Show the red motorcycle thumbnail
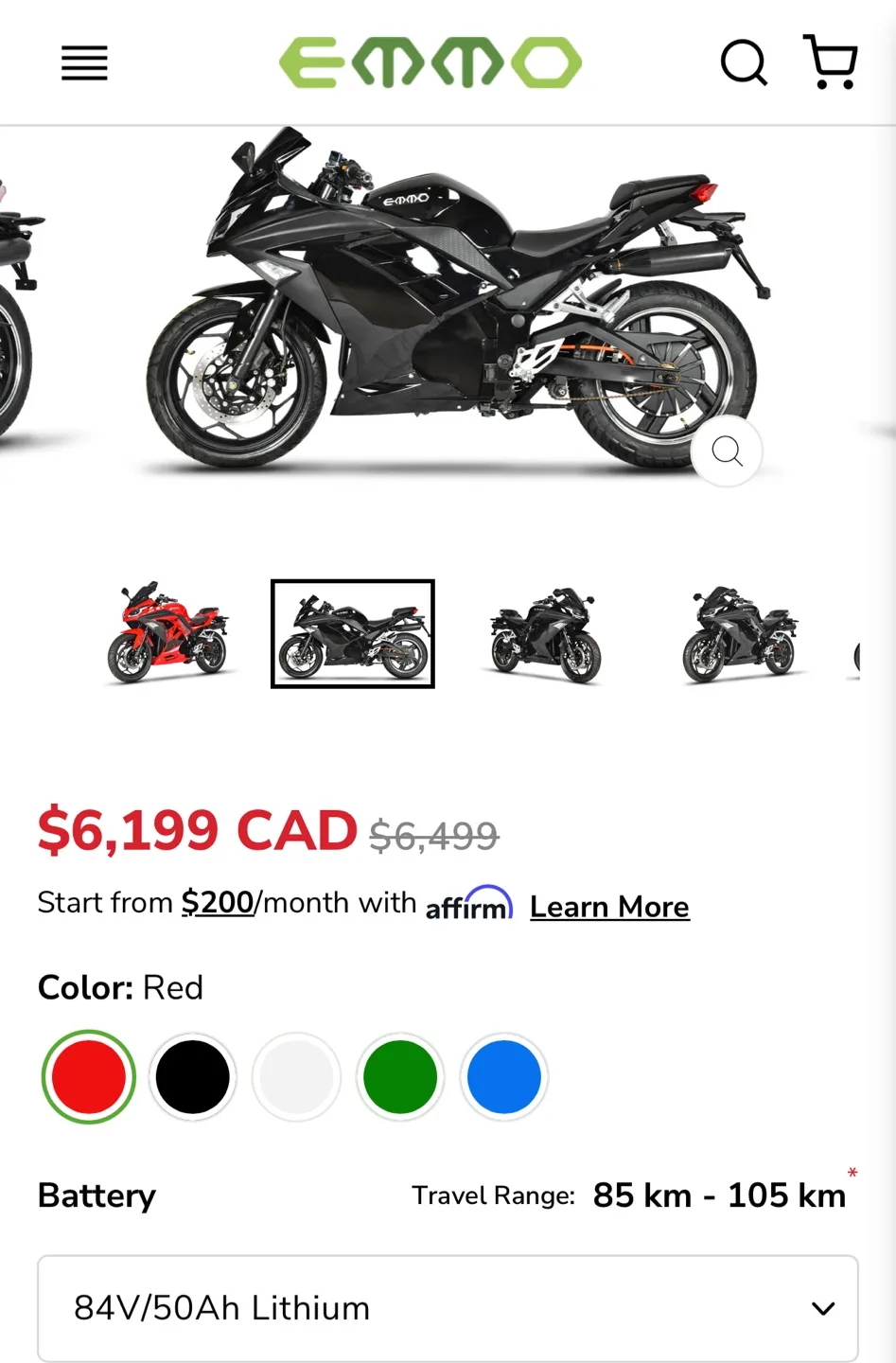The height and width of the screenshot is (1363, 896). pyautogui.click(x=167, y=633)
